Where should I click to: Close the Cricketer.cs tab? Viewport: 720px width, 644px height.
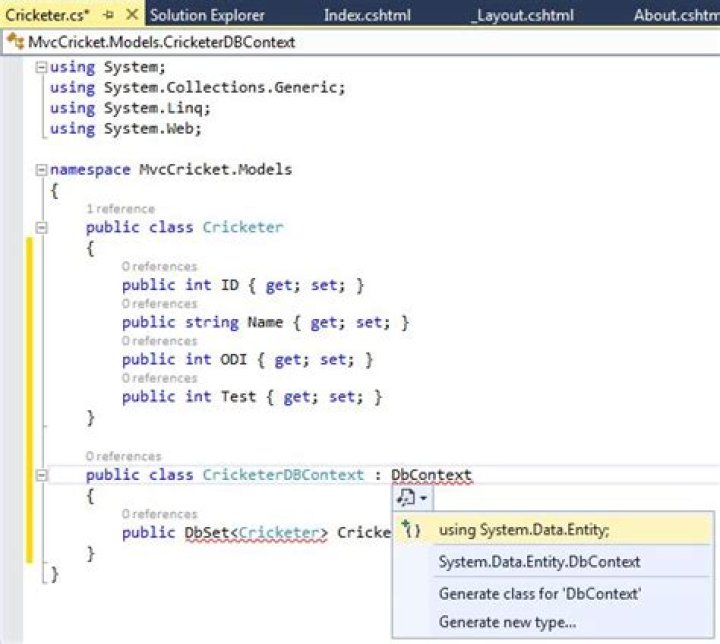pyautogui.click(x=131, y=16)
